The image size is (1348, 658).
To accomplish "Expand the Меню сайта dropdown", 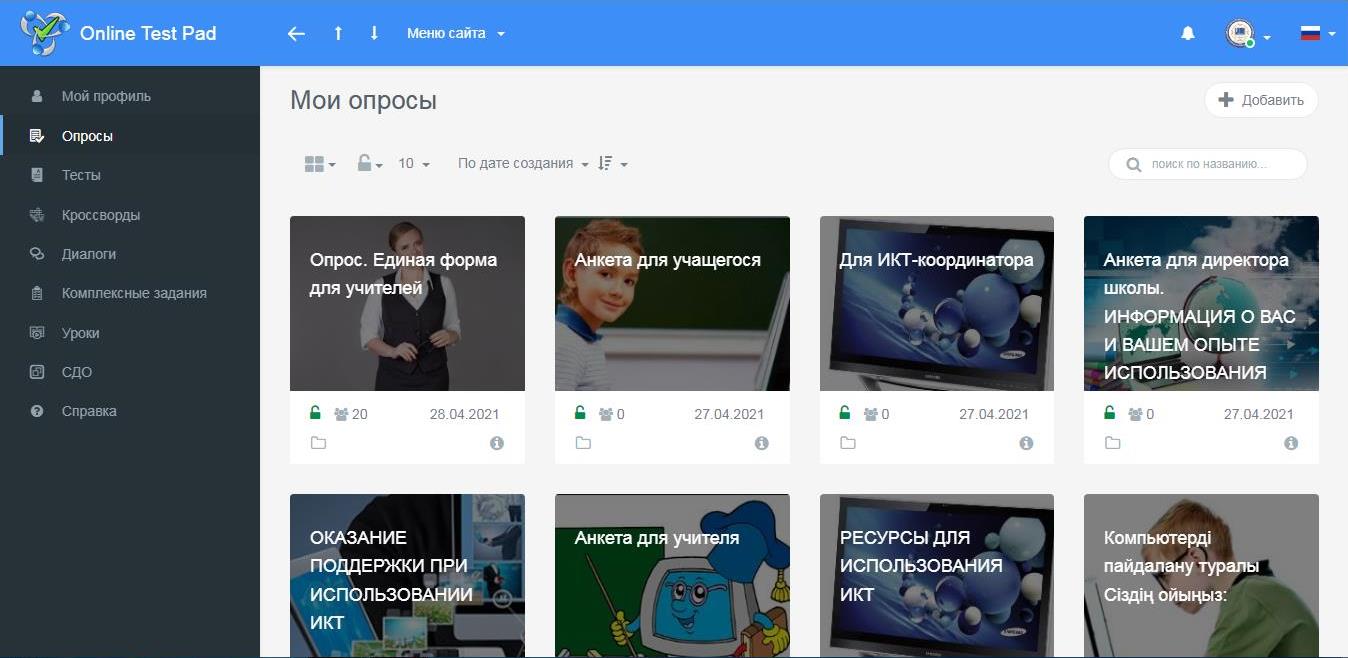I will 456,33.
